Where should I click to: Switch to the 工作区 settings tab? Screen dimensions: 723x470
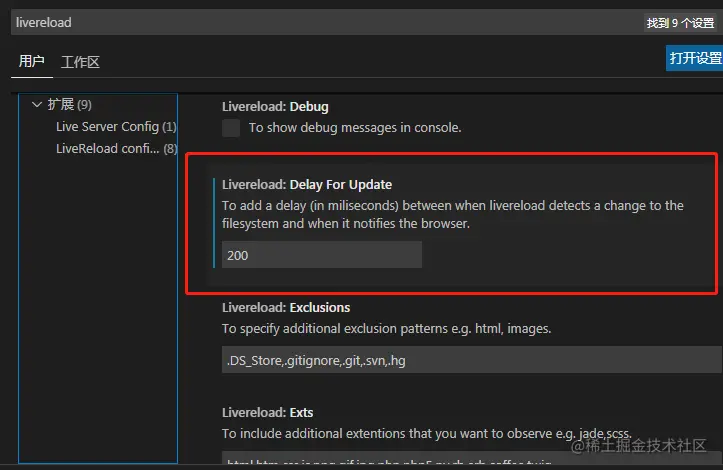coord(80,62)
